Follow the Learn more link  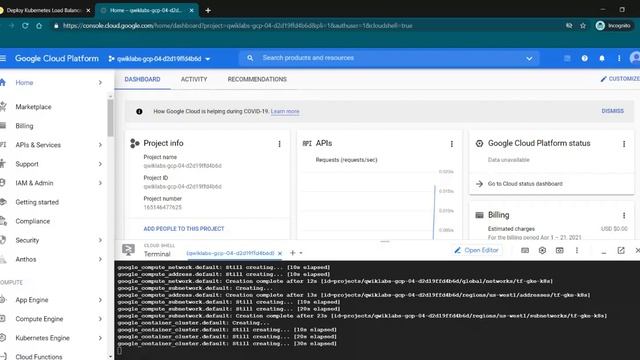coord(285,111)
